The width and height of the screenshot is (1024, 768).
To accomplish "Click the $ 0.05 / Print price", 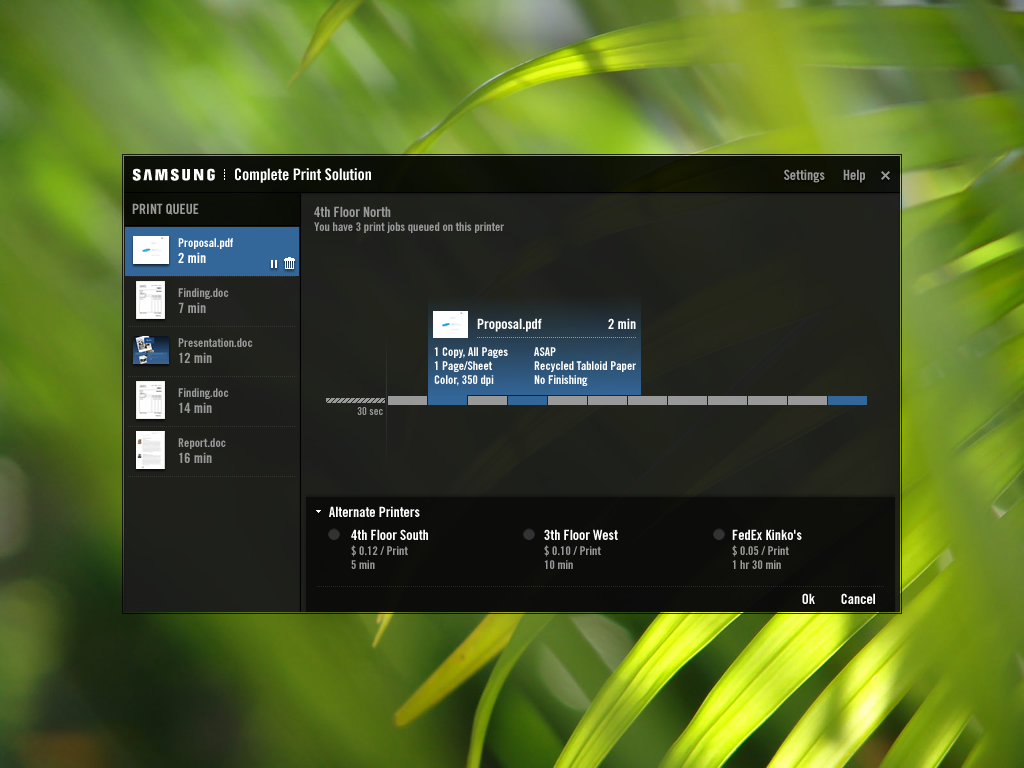I will coord(760,551).
